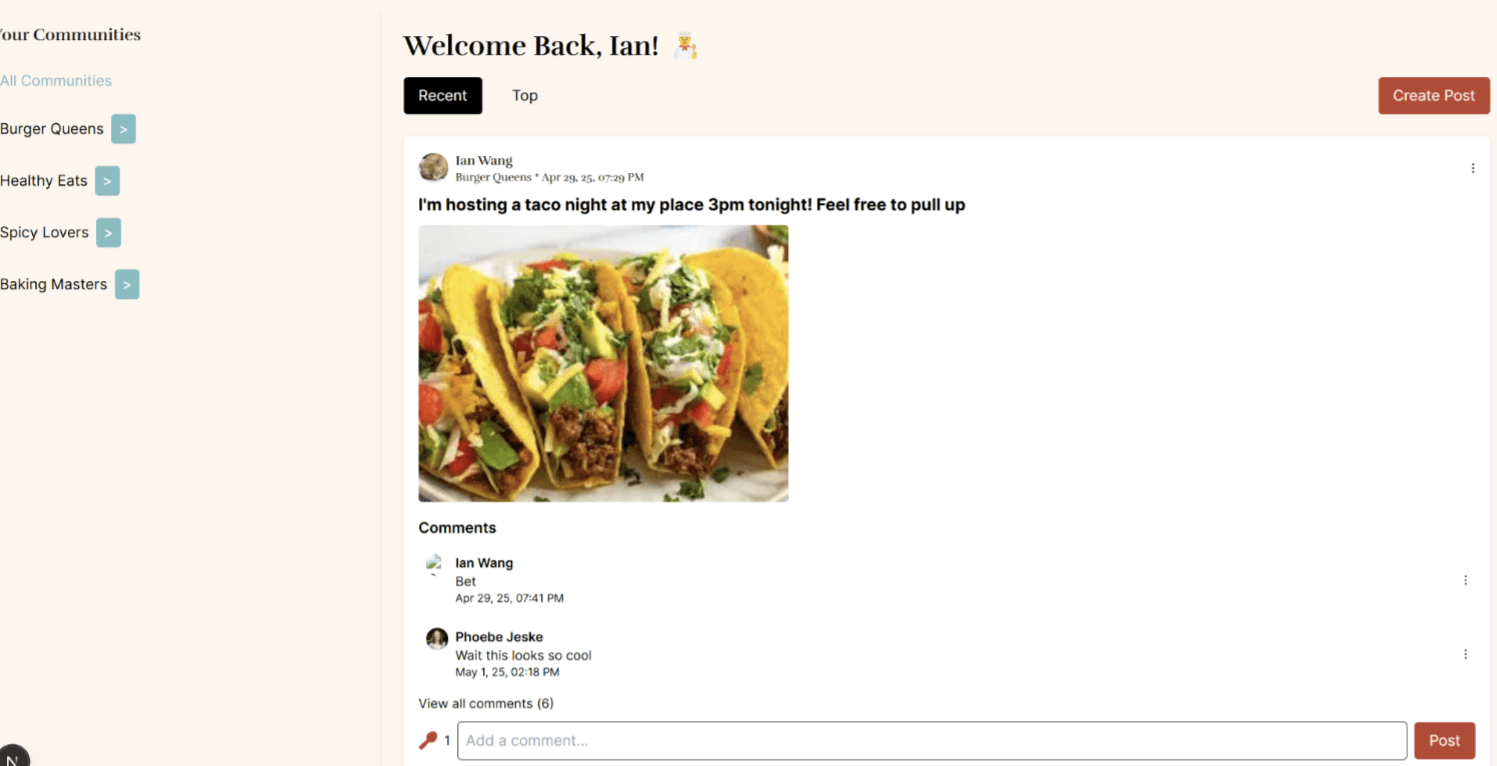Click the round N badge at bottom left
This screenshot has width=1497, height=766.
[13, 756]
